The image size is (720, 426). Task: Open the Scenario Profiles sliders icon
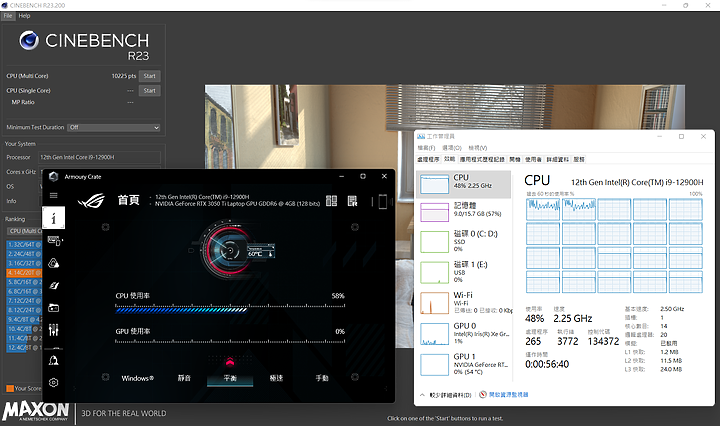coord(54,330)
